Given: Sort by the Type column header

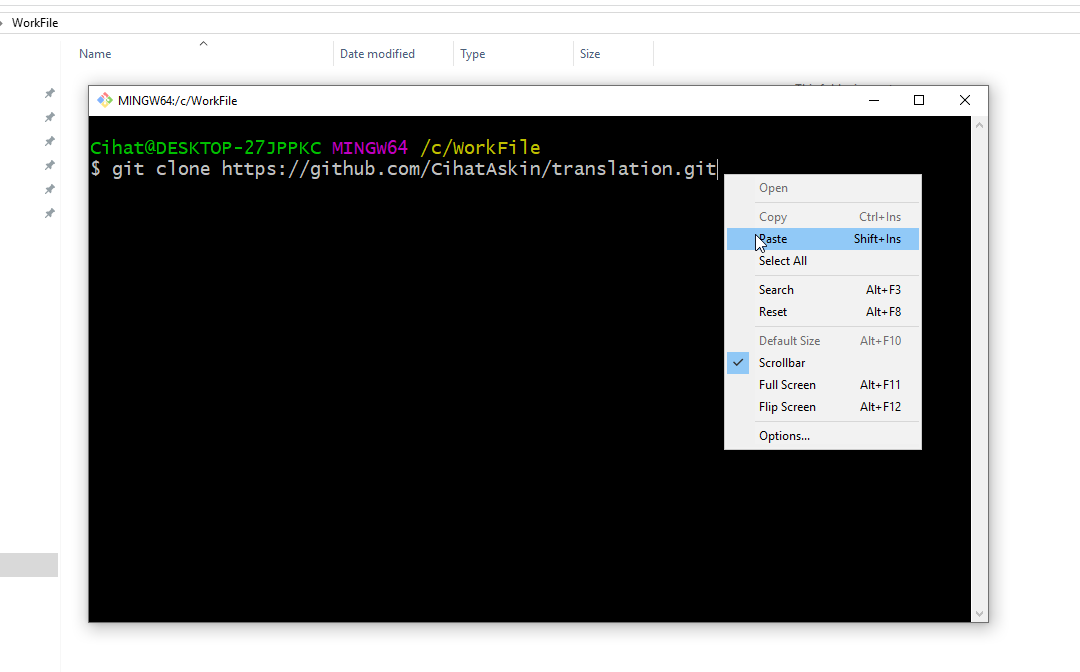Looking at the screenshot, I should tap(472, 54).
